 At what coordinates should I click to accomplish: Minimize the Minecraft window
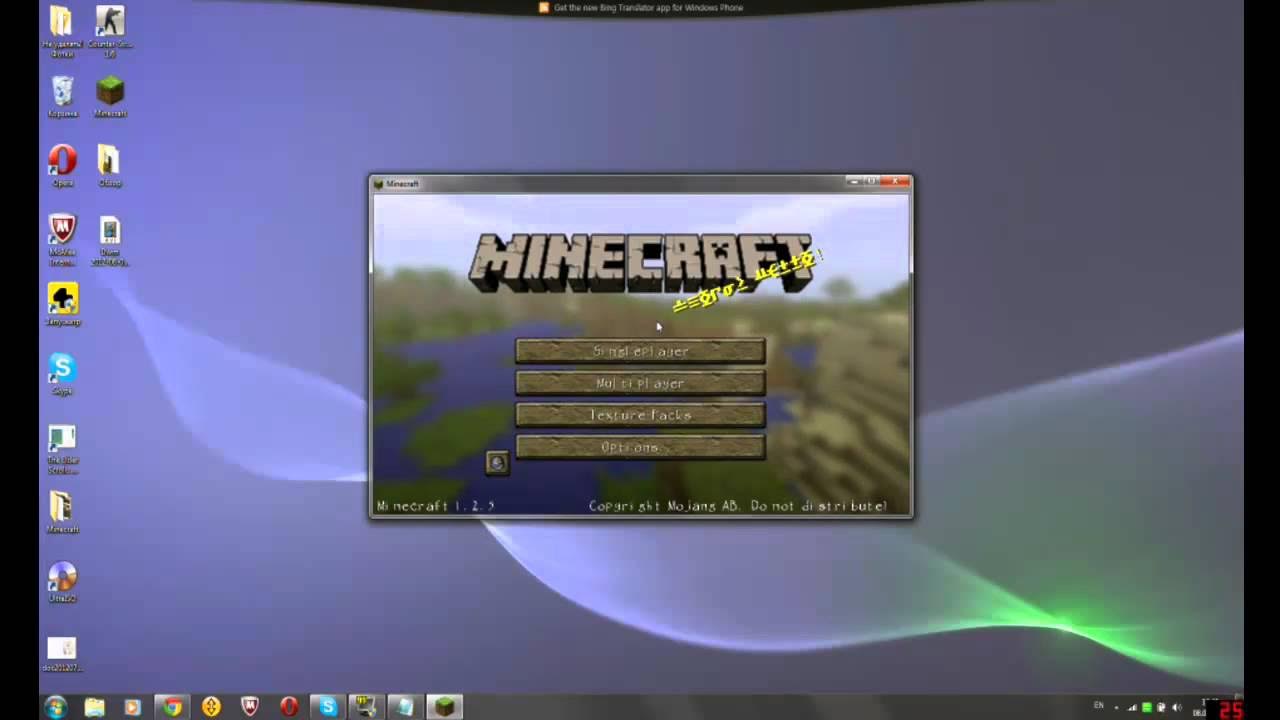[x=853, y=181]
